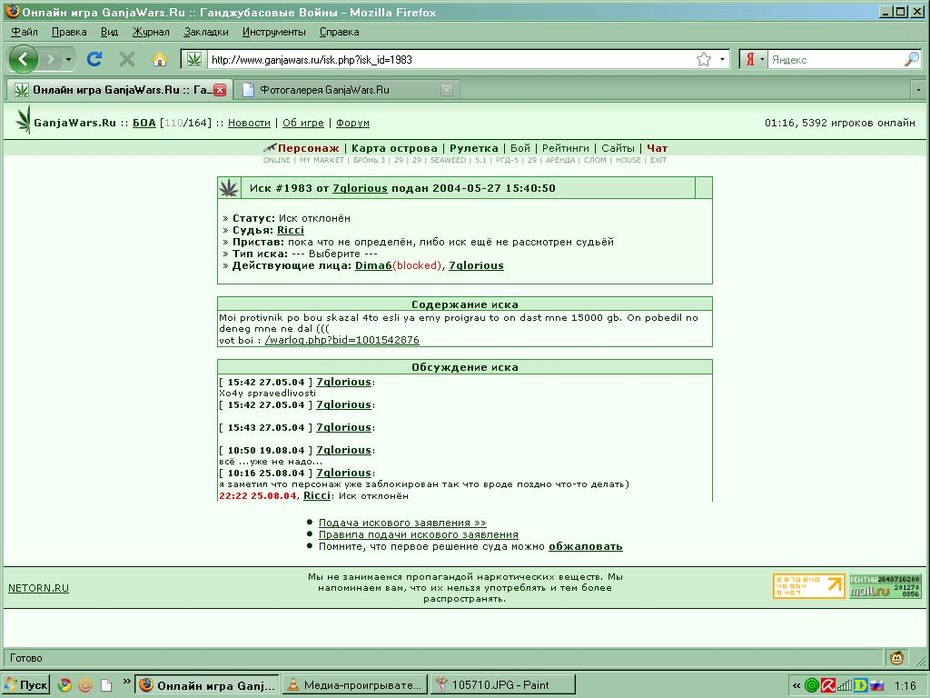Screen dimensions: 930x698
Task: Open the history dropdown next to the forward button
Action: [x=68, y=59]
